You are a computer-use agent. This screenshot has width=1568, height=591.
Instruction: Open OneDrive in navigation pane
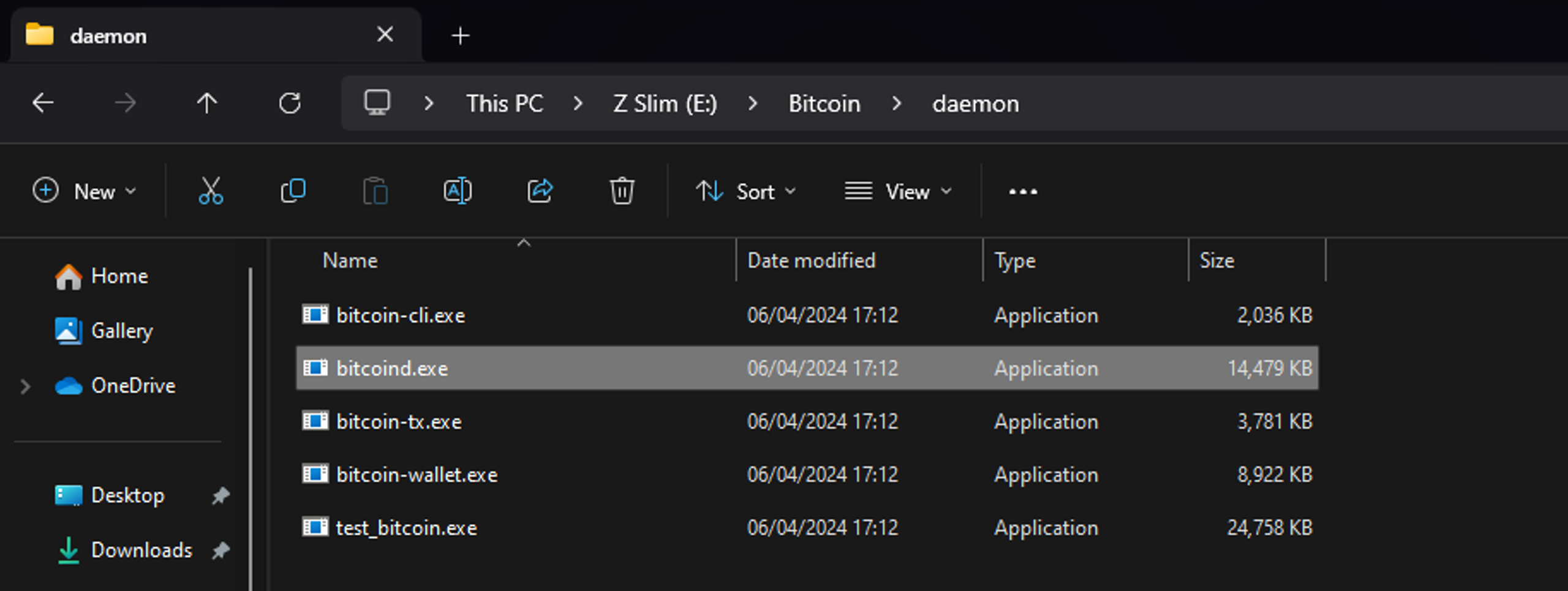click(x=115, y=386)
